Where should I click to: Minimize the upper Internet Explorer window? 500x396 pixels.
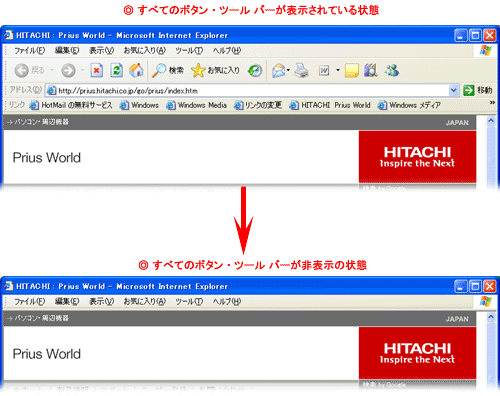coord(461,35)
